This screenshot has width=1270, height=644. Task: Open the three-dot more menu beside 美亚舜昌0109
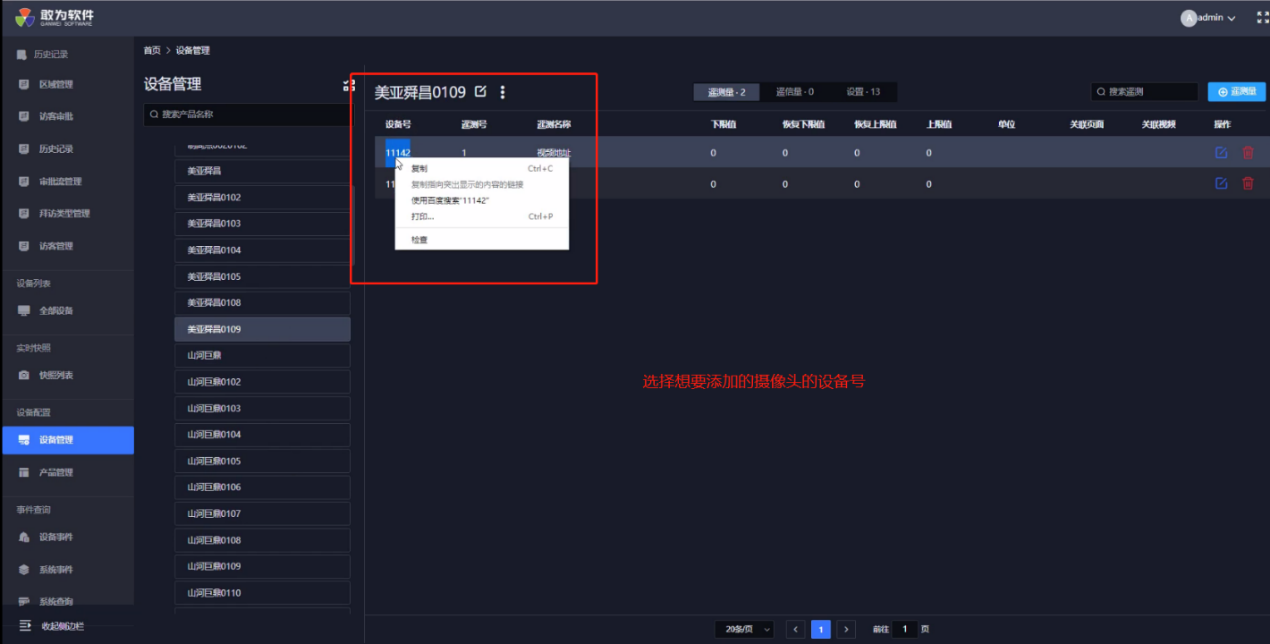click(503, 92)
